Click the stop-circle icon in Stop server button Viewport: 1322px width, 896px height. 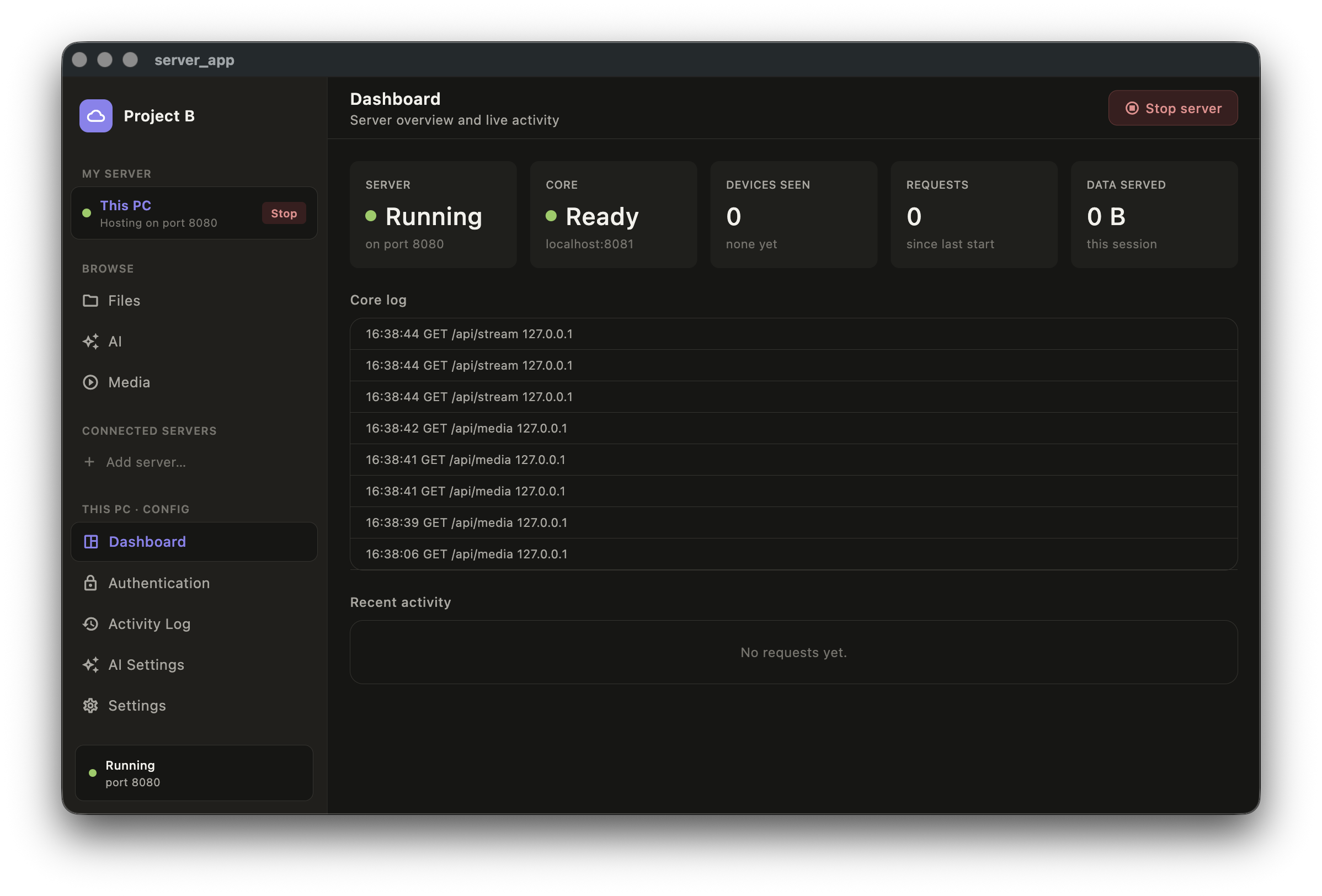1132,108
